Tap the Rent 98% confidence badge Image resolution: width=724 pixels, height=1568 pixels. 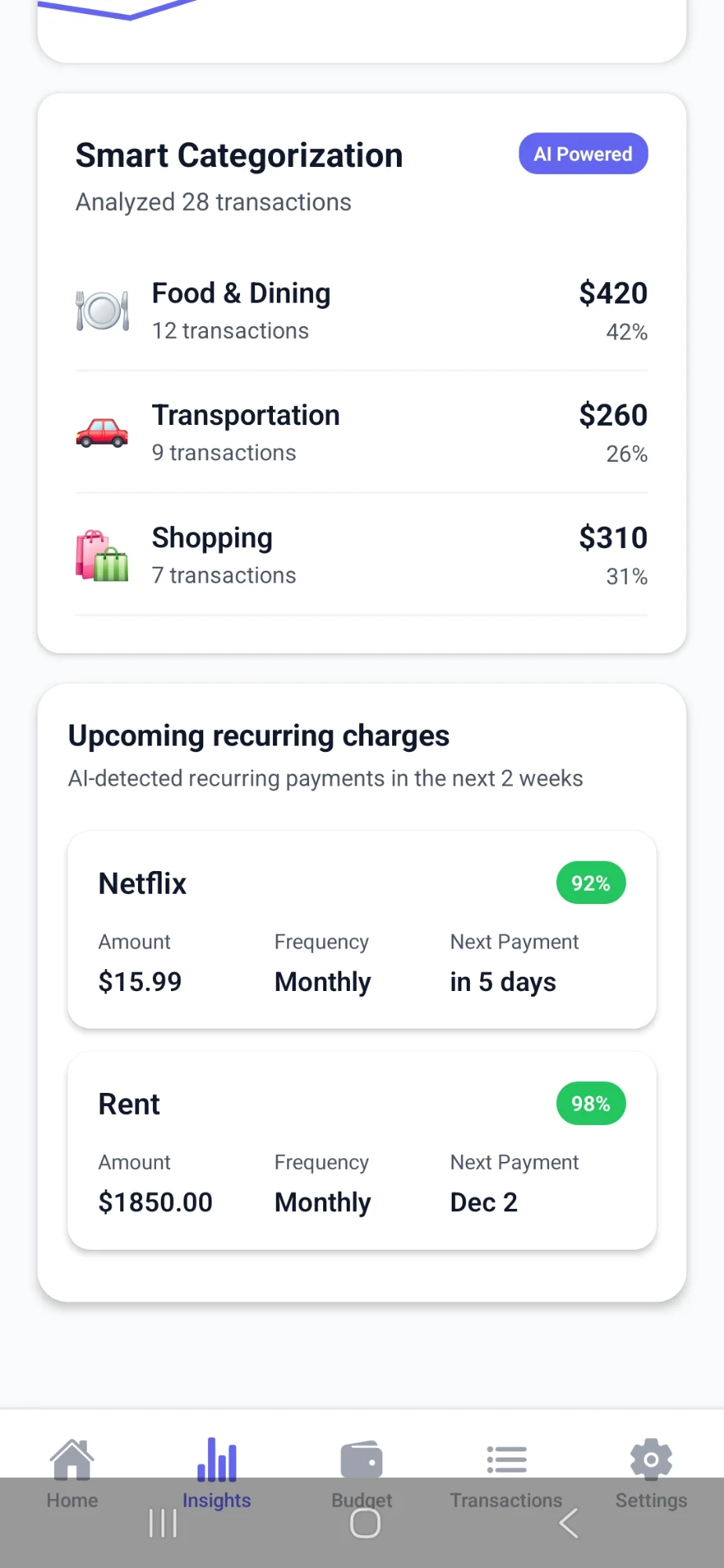tap(591, 1104)
